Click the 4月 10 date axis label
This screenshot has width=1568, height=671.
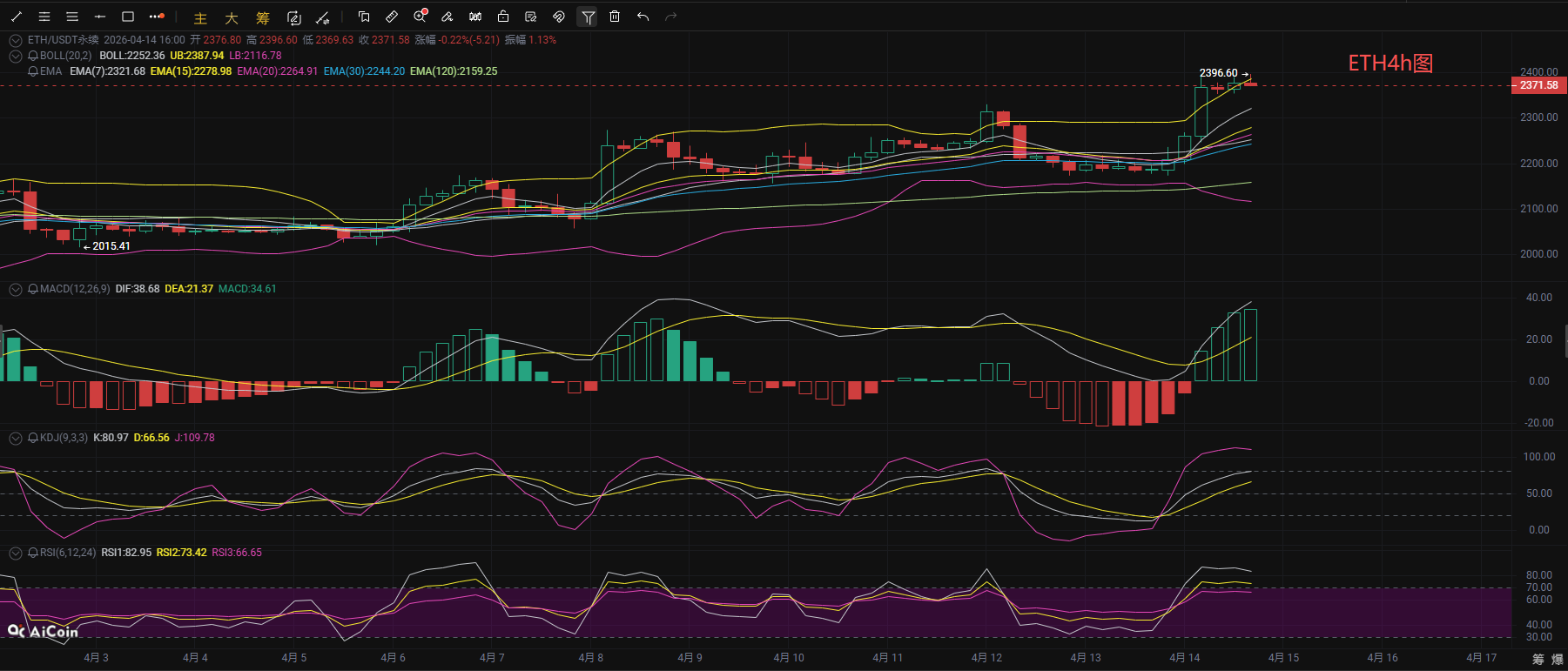pos(789,658)
